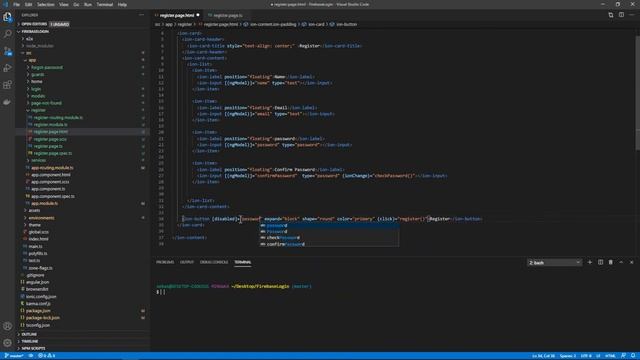Image resolution: width=640 pixels, height=360 pixels.
Task: Open the Run and Debug view icon
Action: point(7,68)
